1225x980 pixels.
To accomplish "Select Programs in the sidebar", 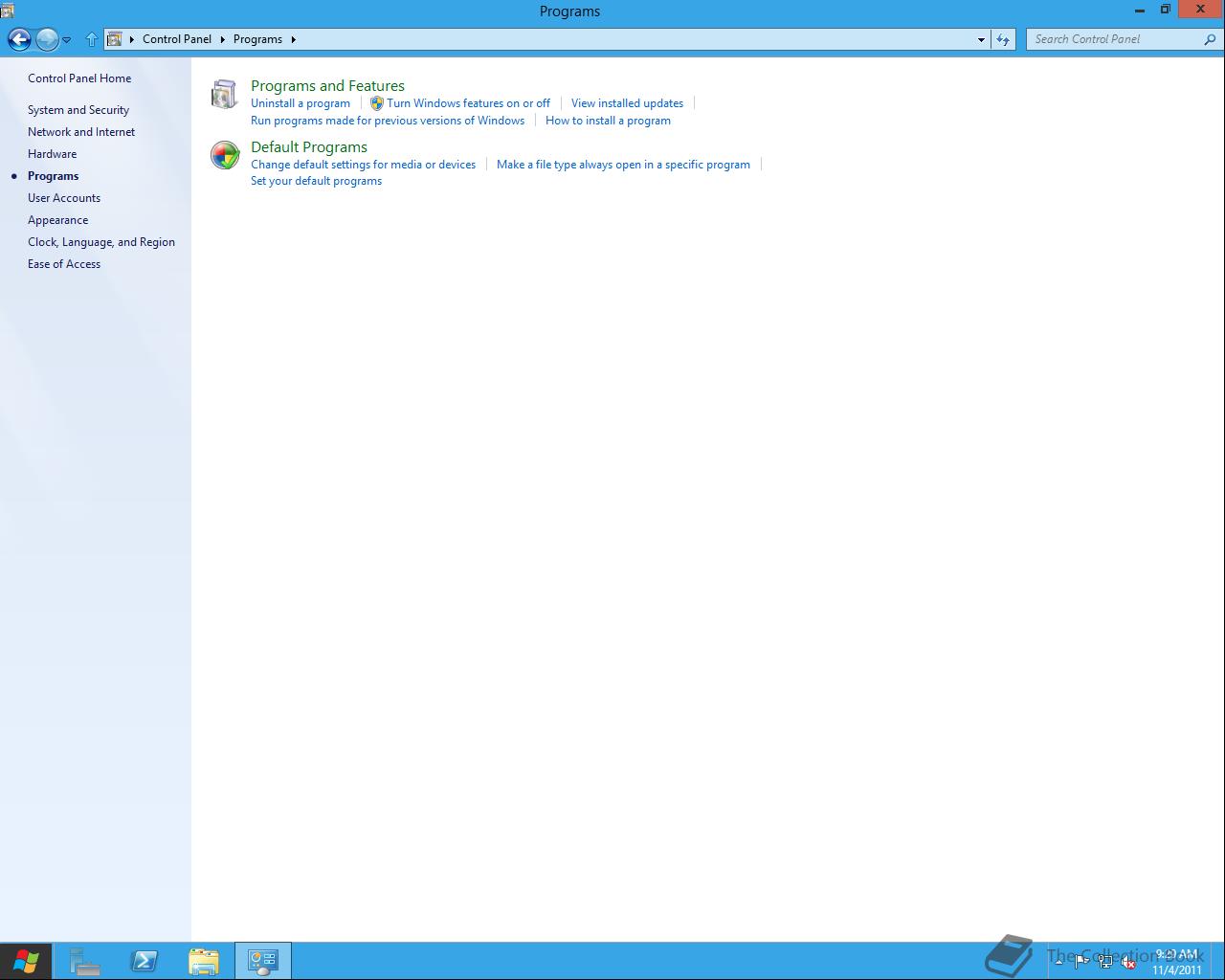I will [x=54, y=176].
